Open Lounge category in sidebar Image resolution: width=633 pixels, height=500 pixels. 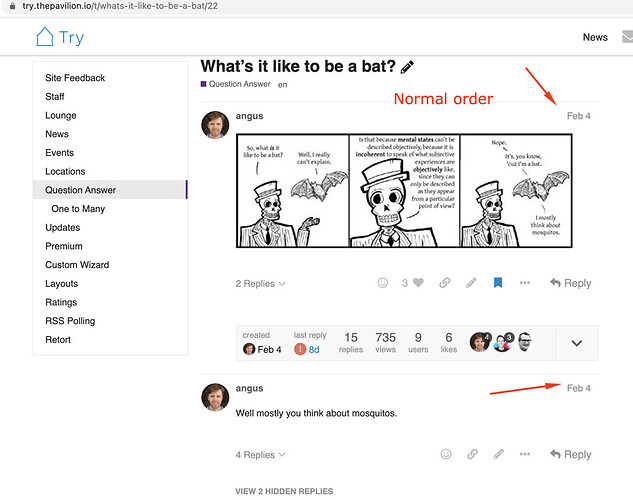(61, 115)
